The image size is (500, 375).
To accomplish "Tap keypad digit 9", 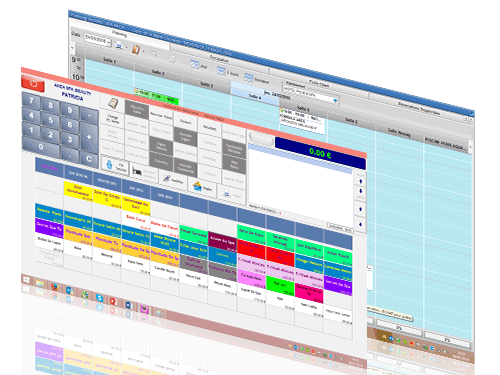I will (x=70, y=110).
